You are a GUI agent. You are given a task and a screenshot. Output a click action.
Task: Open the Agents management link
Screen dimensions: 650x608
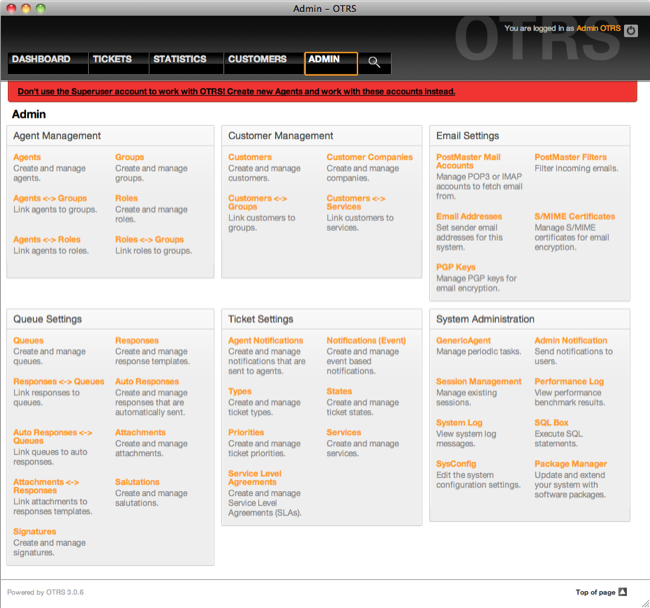coord(27,157)
